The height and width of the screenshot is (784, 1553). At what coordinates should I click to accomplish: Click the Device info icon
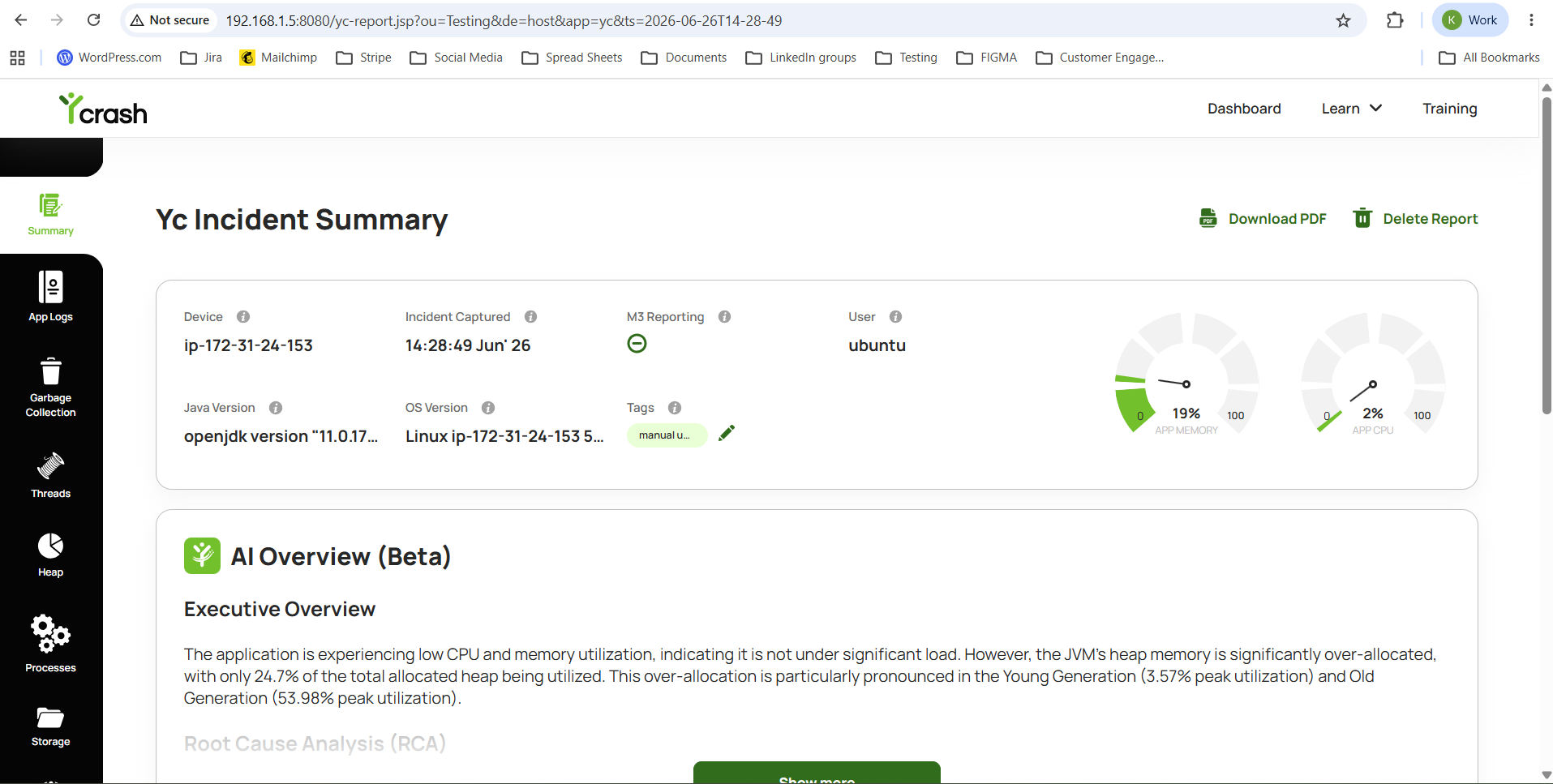pyautogui.click(x=243, y=317)
